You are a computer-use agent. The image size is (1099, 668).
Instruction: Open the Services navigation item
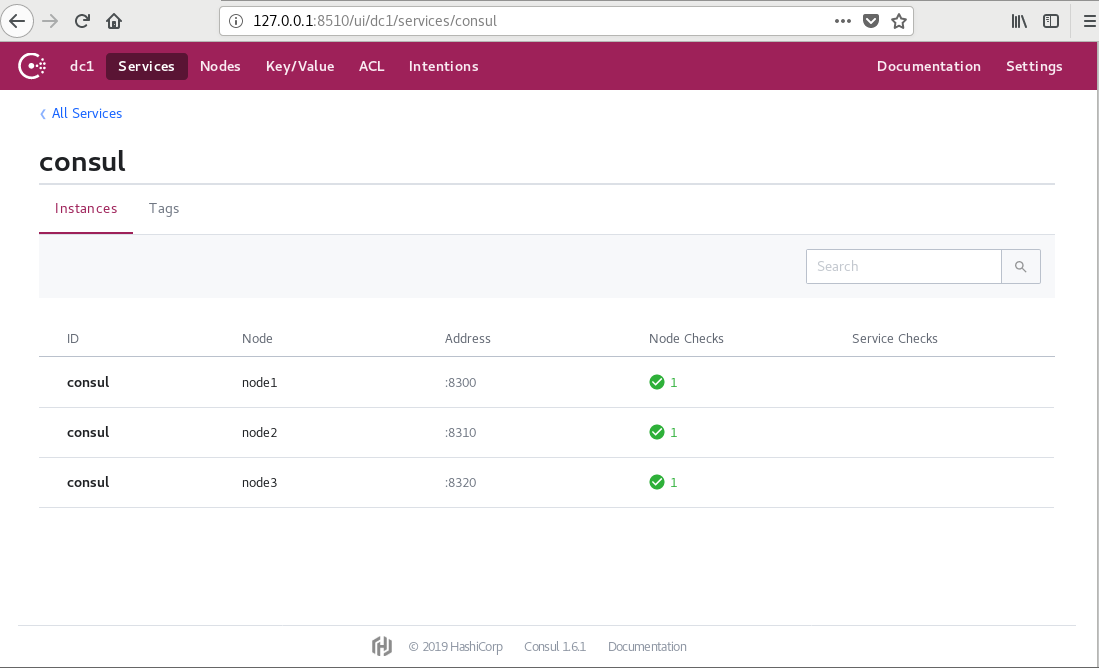click(146, 66)
